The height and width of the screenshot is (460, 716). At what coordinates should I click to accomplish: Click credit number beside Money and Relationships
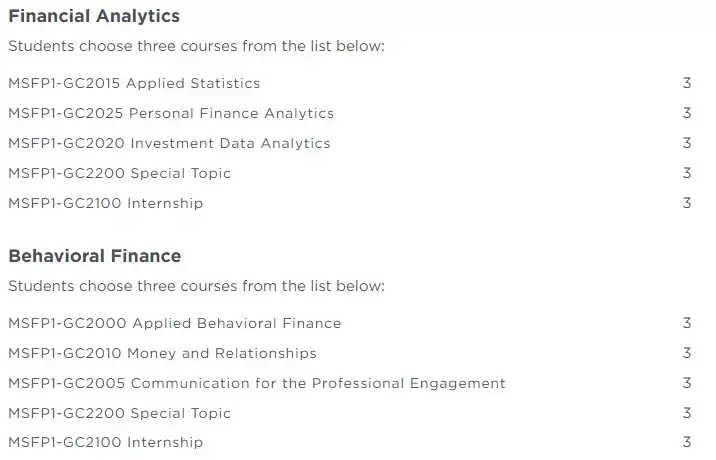click(x=687, y=353)
